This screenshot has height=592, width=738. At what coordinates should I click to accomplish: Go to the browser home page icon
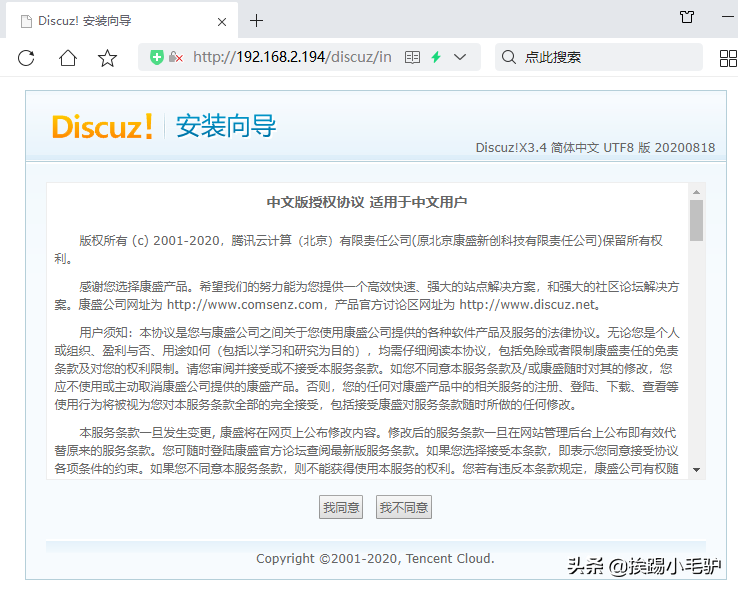point(68,58)
